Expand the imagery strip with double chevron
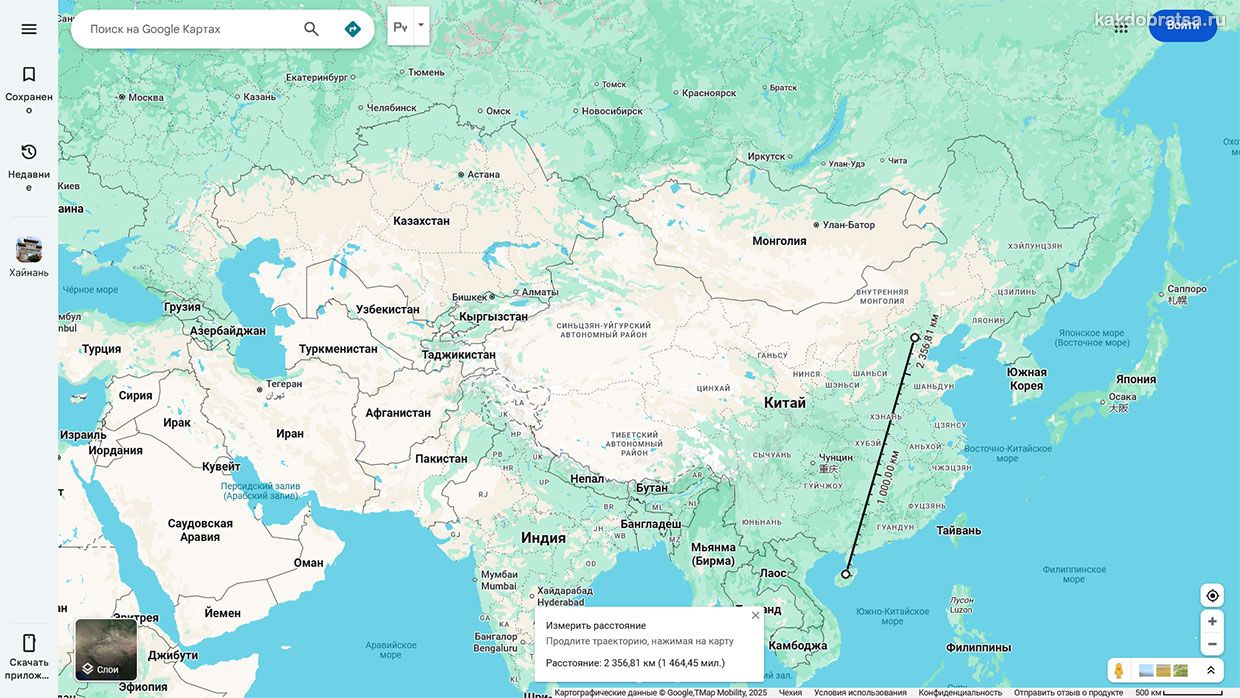The height and width of the screenshot is (698, 1240). 1210,670
